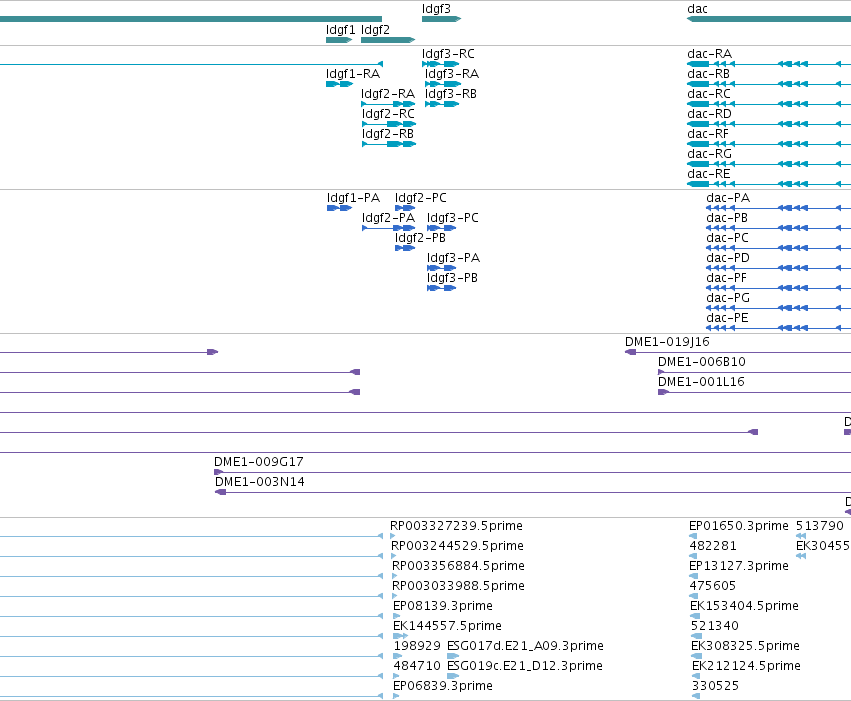
Task: Open the EK212124.5prime label
Action: click(746, 667)
